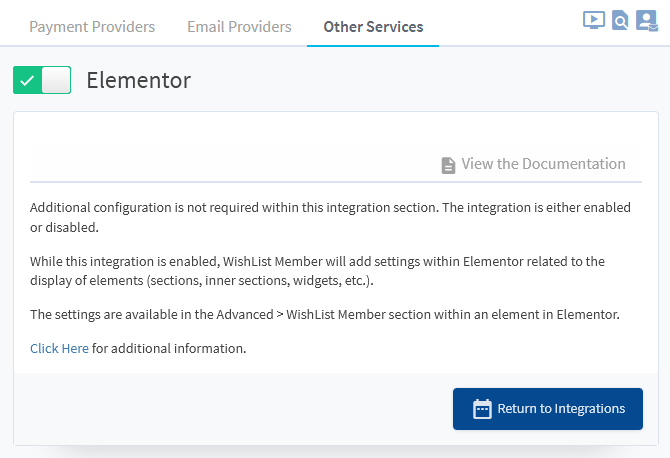Screen dimensions: 670x458
Task: Click 'for additional information.' text
Action: (169, 349)
